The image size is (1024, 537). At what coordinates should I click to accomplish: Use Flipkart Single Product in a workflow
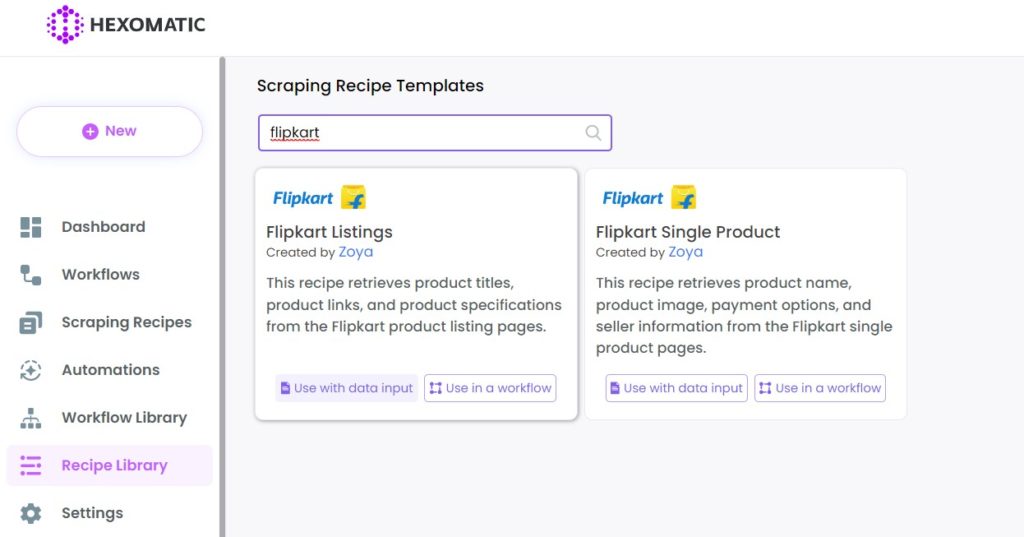click(x=820, y=388)
